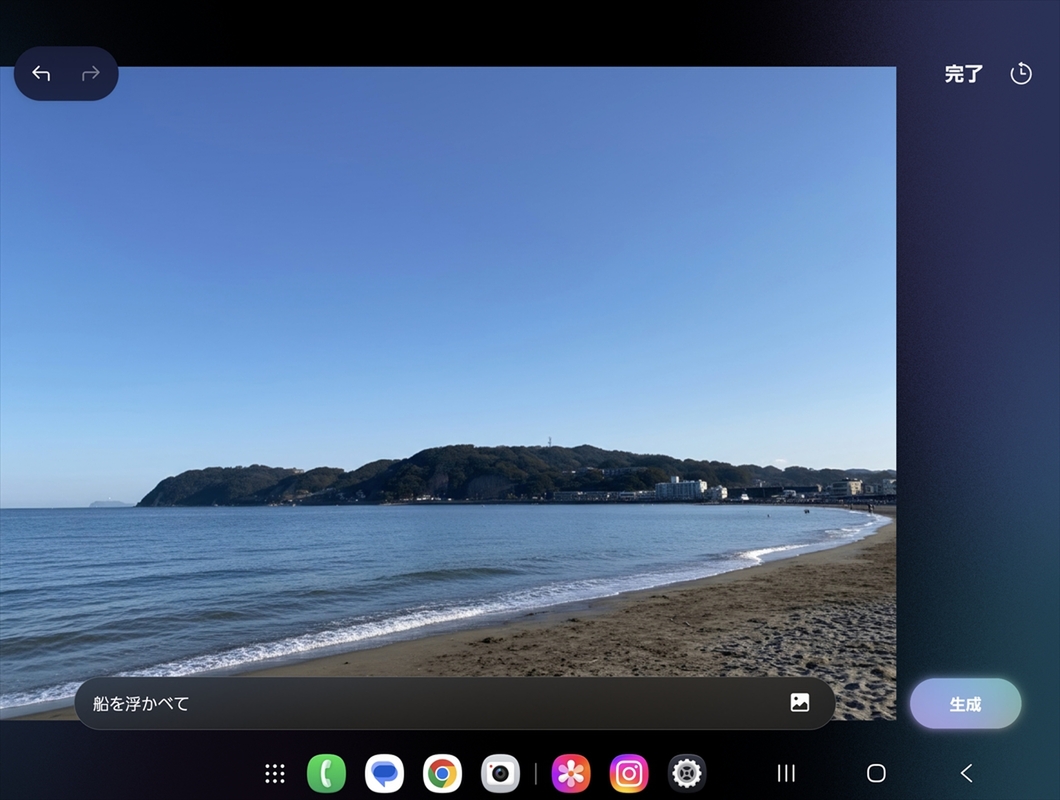Image resolution: width=1060 pixels, height=800 pixels.
Task: Open the Settings gear app
Action: [687, 773]
